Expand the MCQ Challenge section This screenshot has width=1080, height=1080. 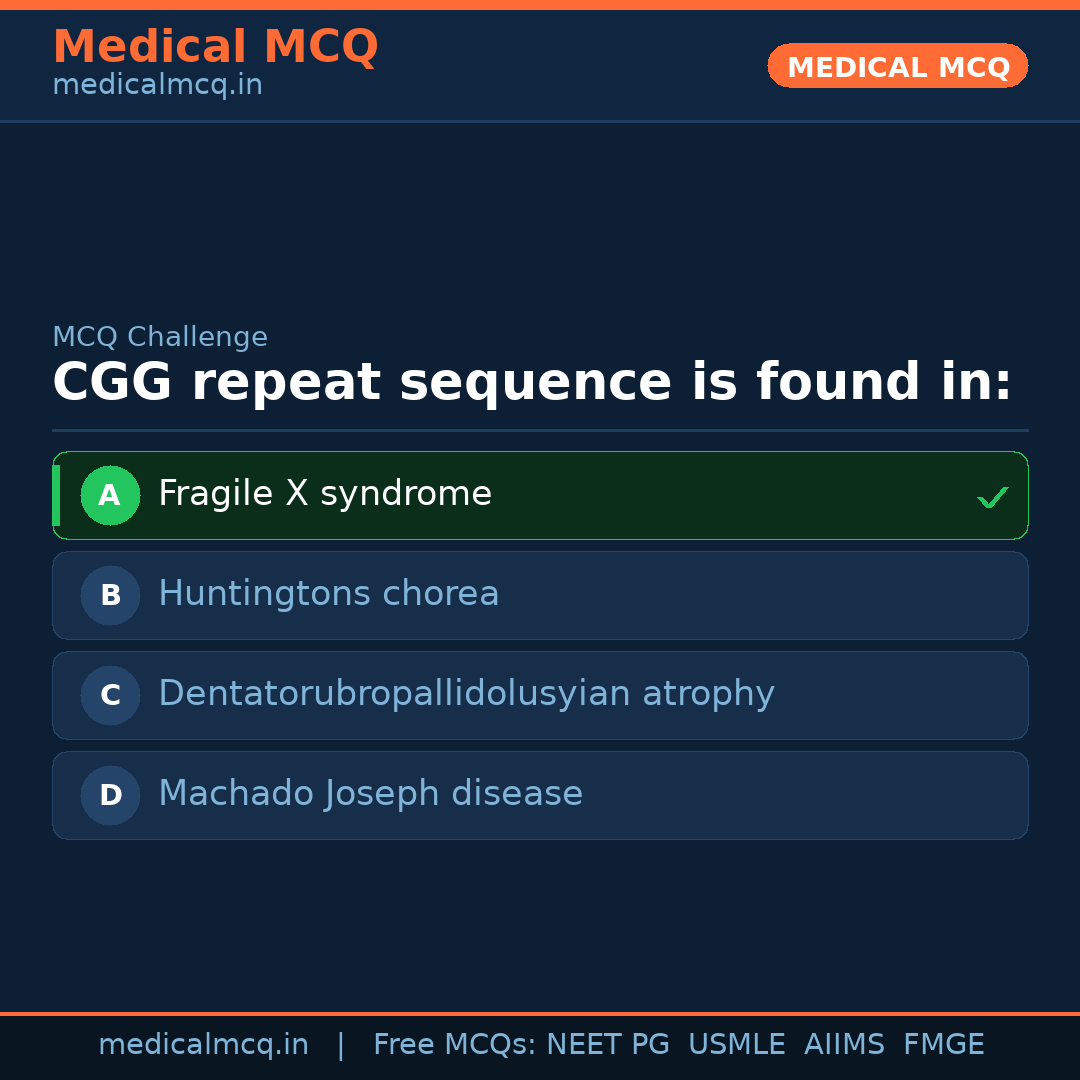(x=160, y=337)
